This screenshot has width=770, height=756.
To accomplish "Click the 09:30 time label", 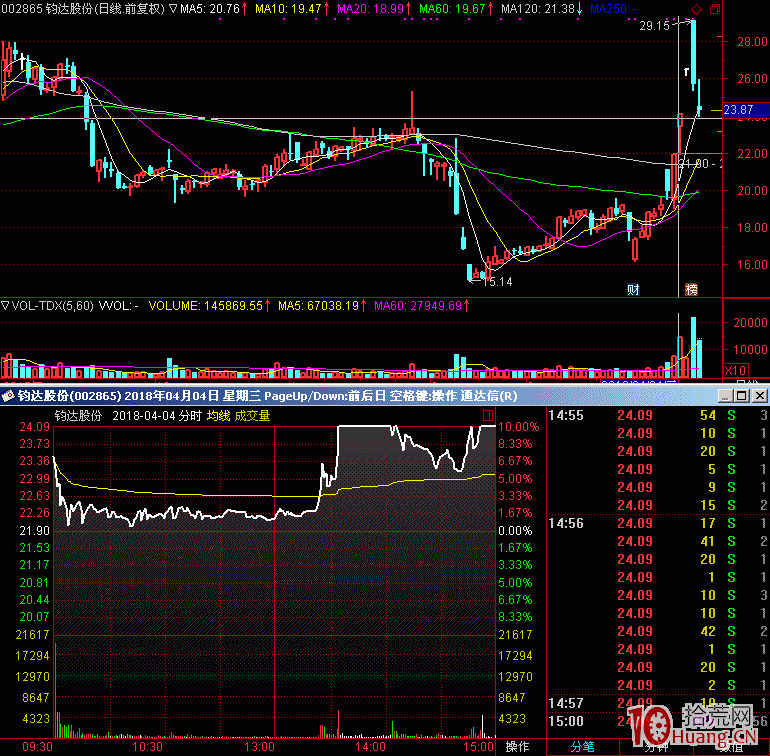I will (x=37, y=747).
